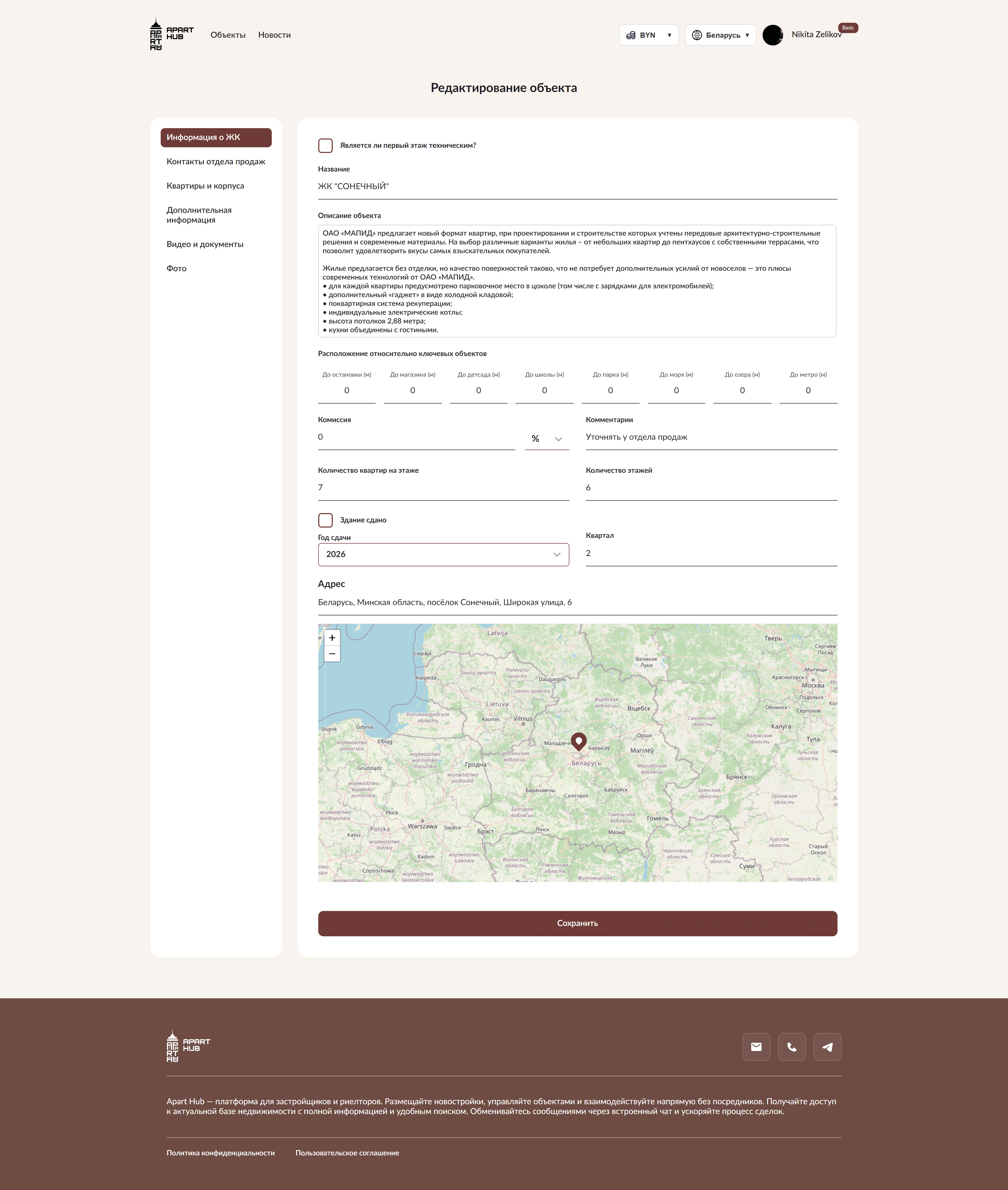Open the commission percent unit dropdown

(x=546, y=438)
